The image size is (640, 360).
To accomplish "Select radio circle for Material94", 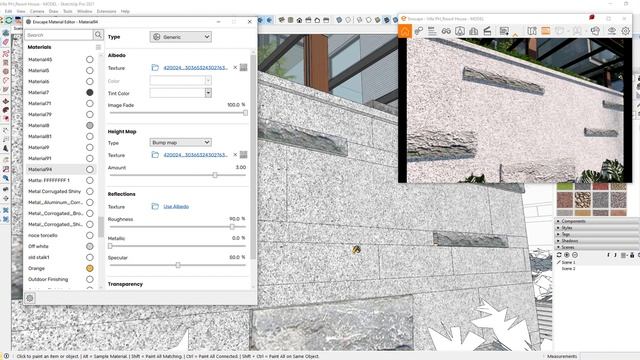I will 90,169.
